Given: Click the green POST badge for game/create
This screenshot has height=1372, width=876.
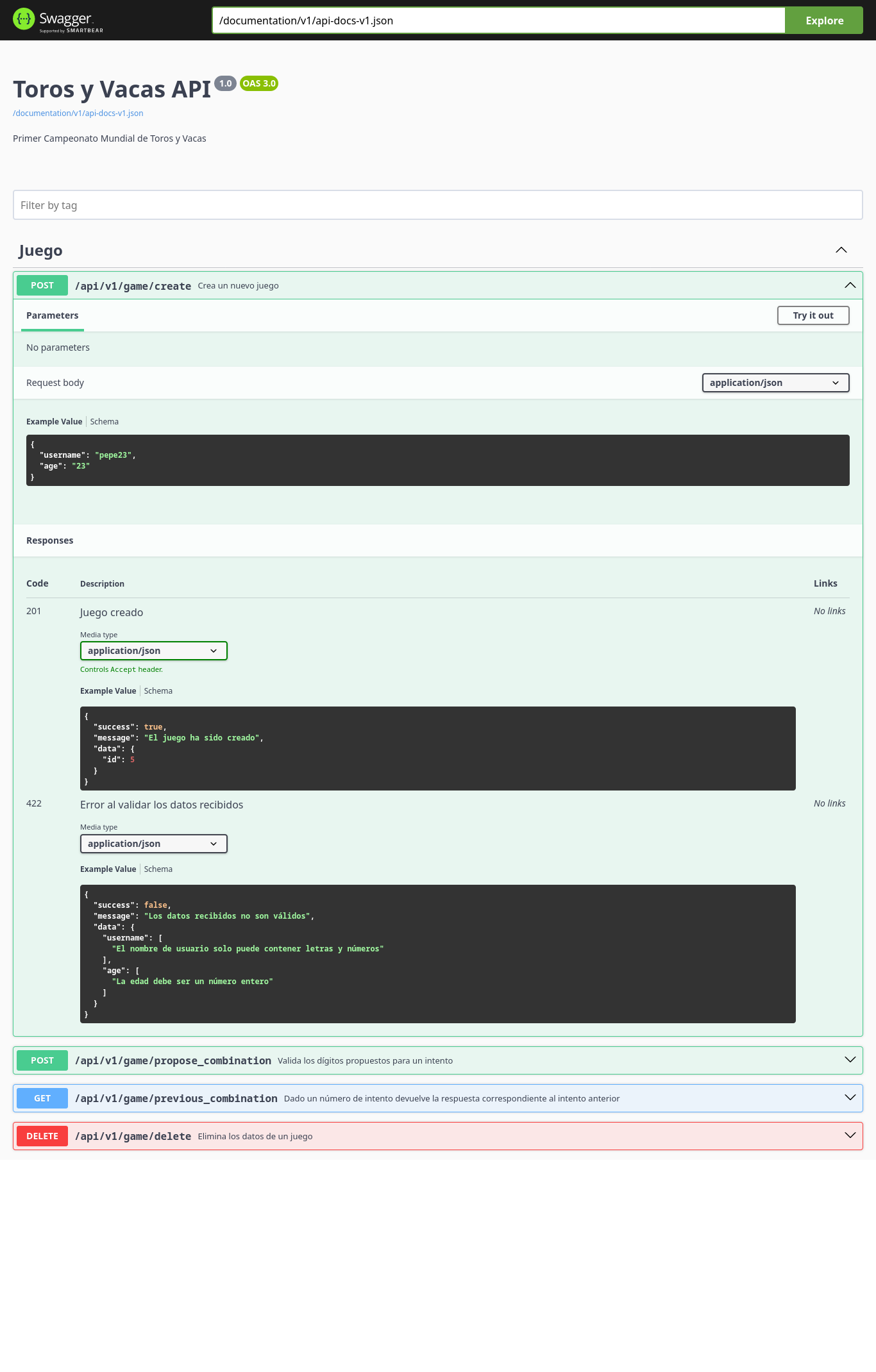Looking at the screenshot, I should click(x=42, y=285).
